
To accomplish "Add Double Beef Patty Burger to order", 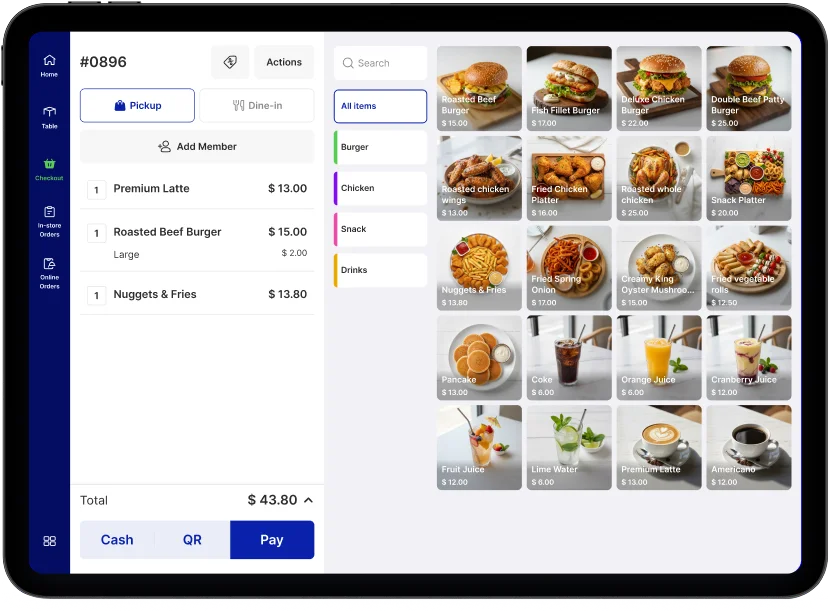I will click(749, 88).
